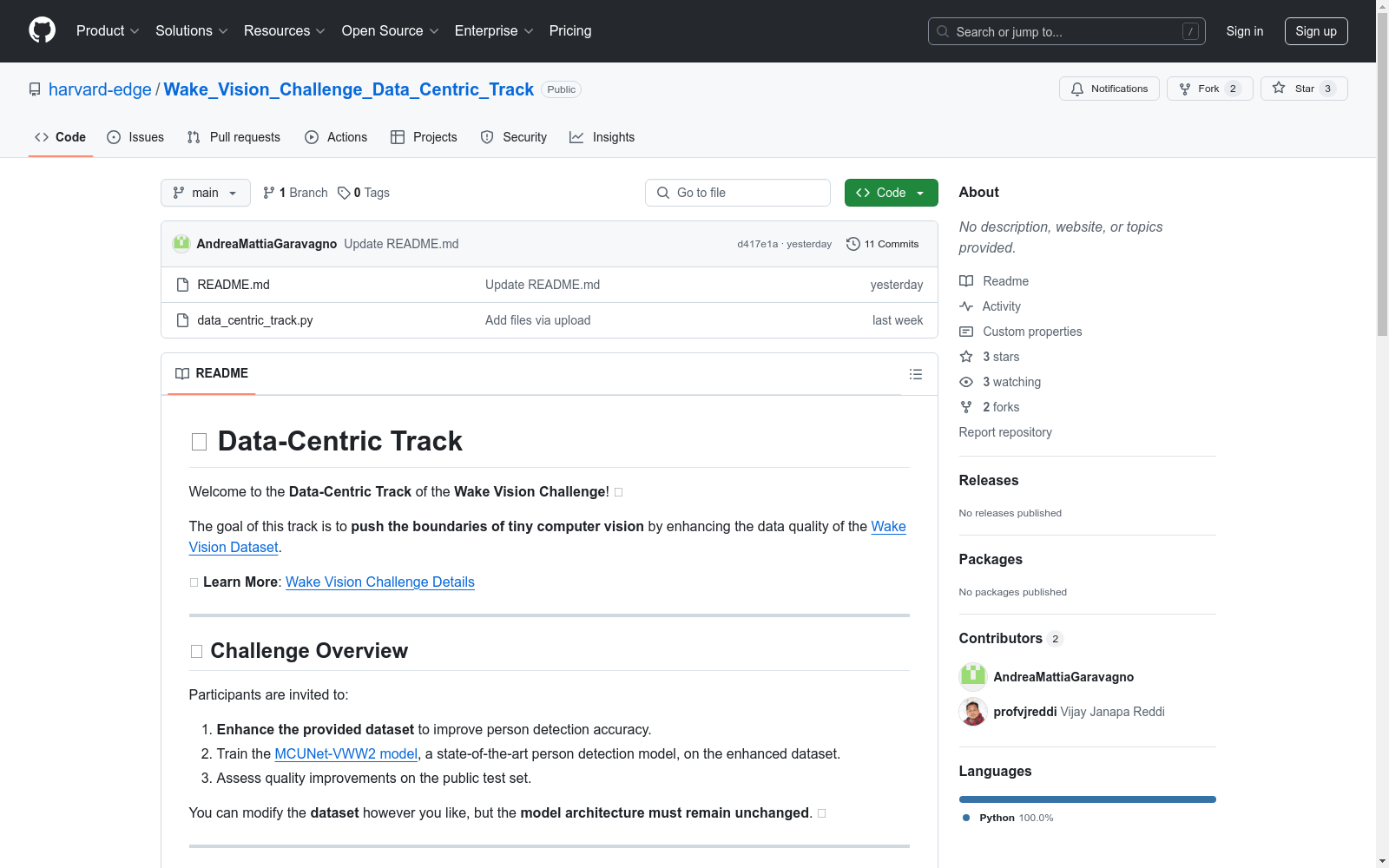Viewport: 1389px width, 868px height.
Task: Click the eye icon next to 3 watching
Action: (966, 382)
